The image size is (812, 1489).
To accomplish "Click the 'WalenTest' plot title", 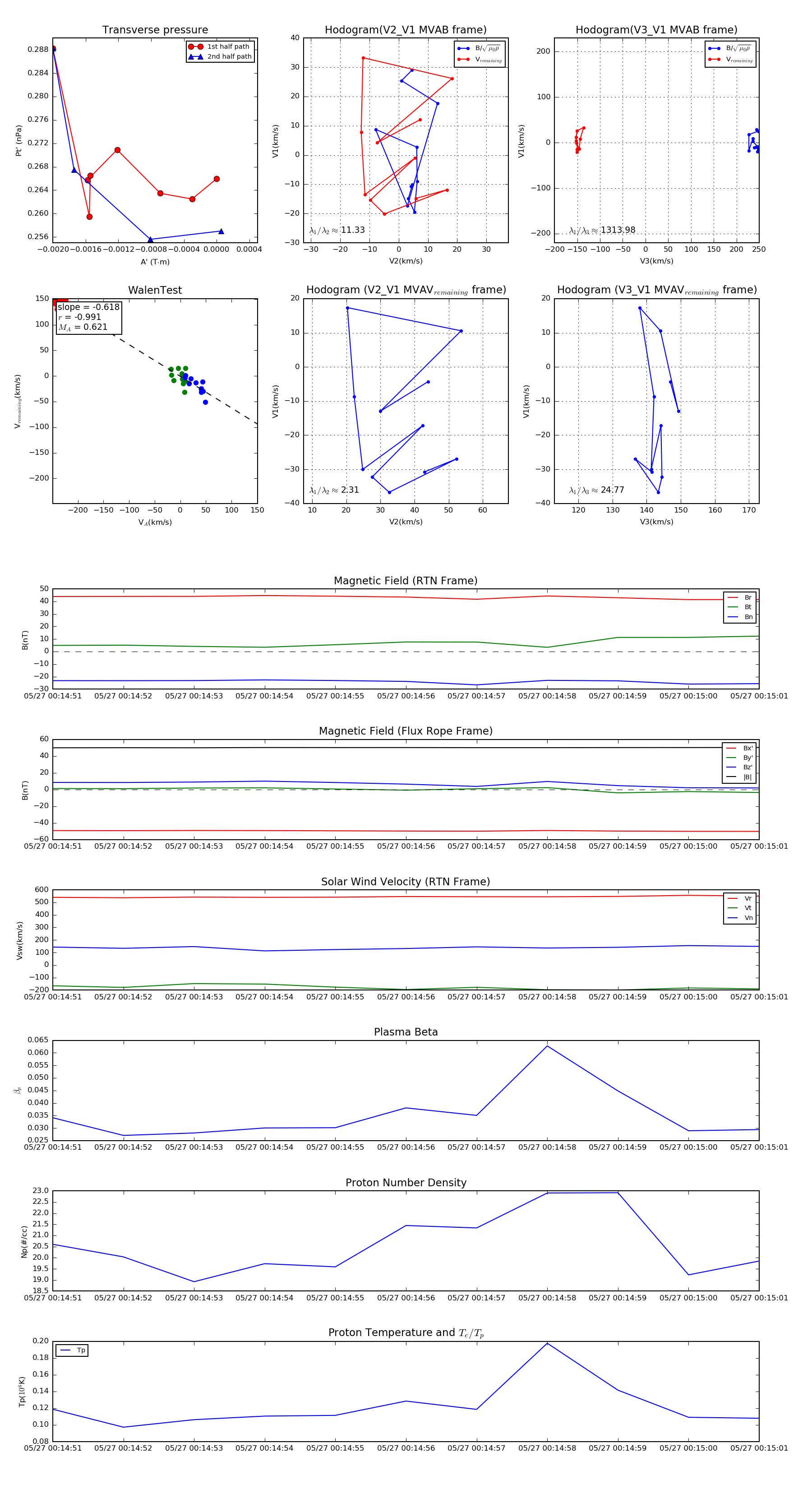I will coord(155,290).
